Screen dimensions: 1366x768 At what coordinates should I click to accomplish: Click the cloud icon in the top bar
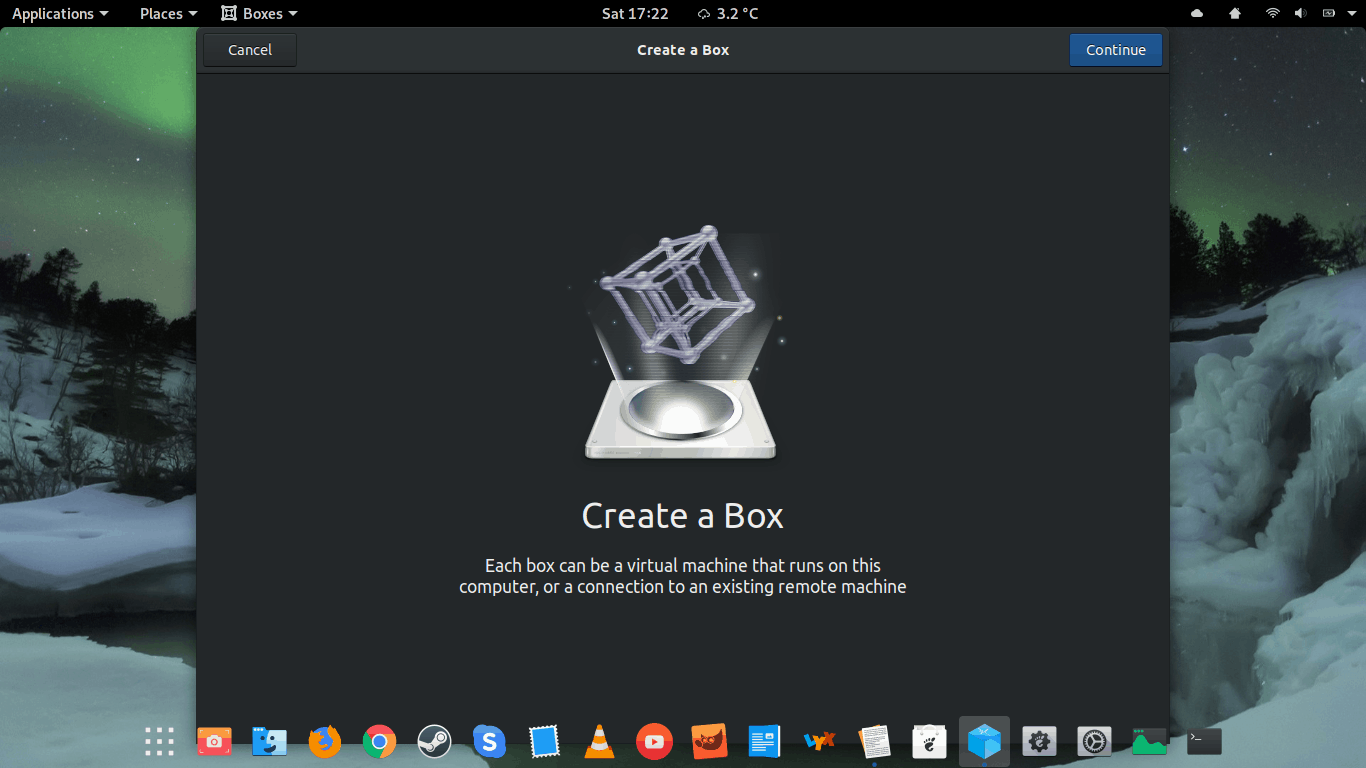(x=1197, y=14)
